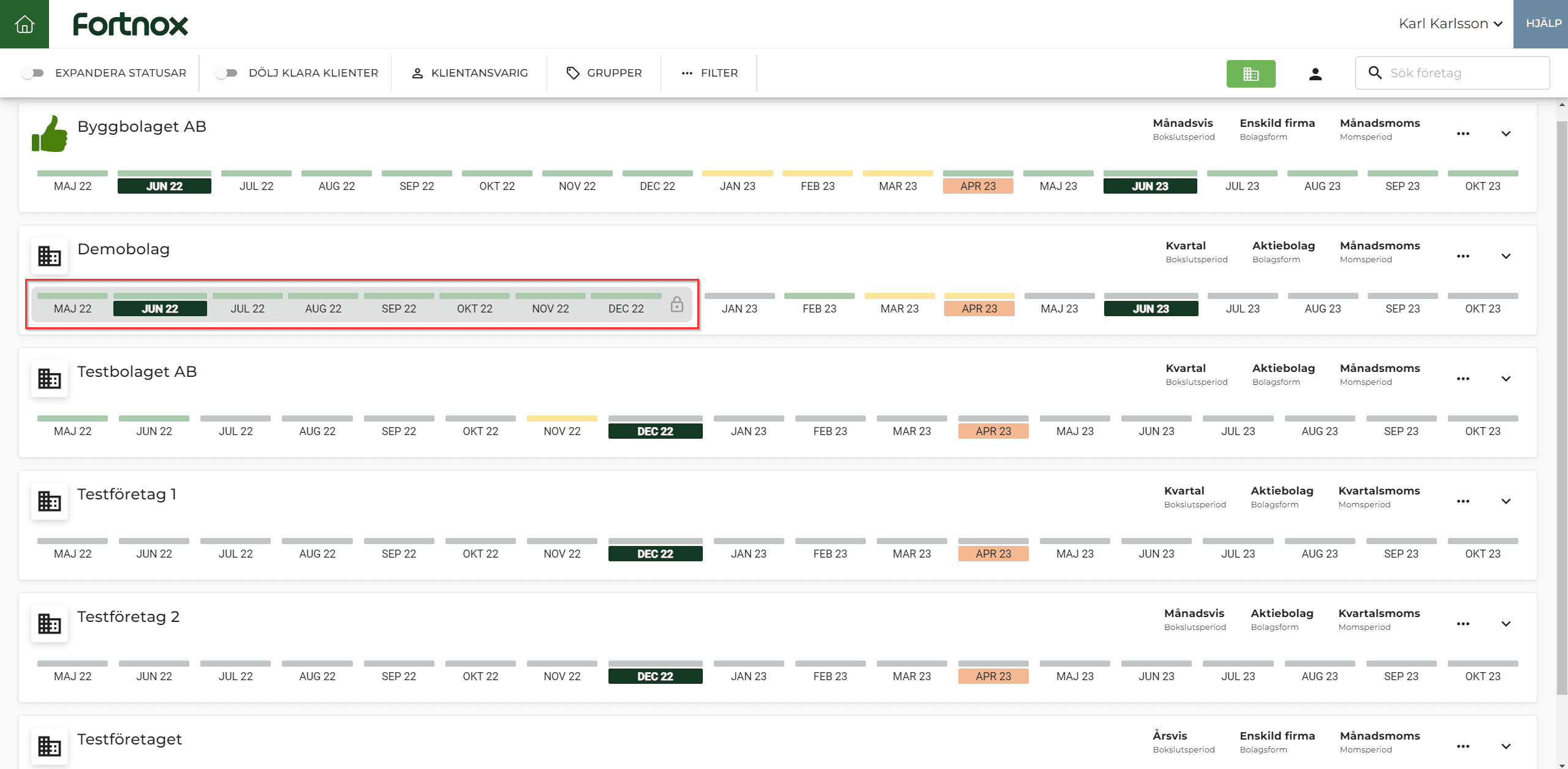Select APR 23 period for Byggbolaget AB
This screenshot has width=1568, height=769.
978,186
